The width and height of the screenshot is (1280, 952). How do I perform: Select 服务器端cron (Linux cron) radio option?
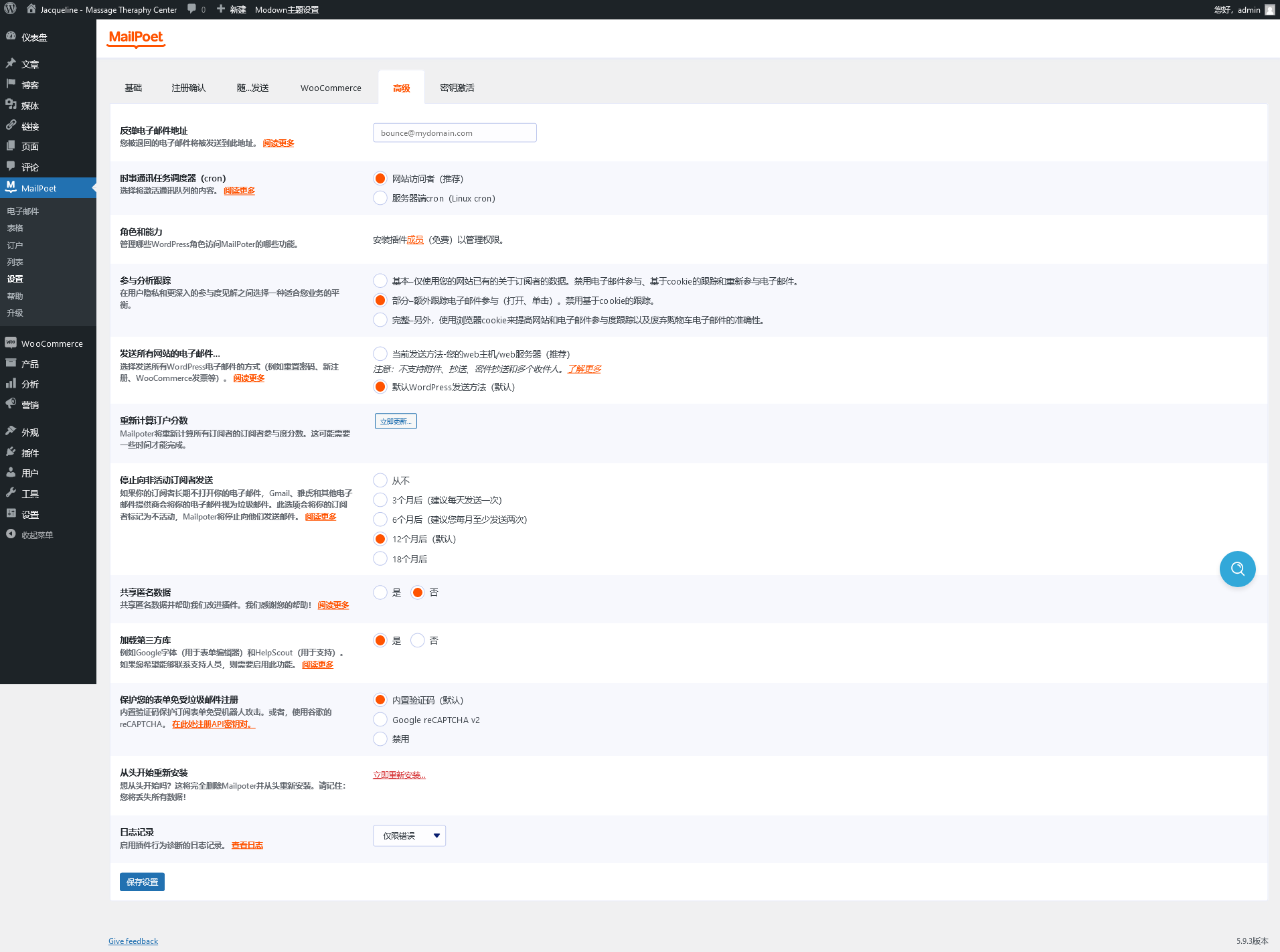(380, 198)
